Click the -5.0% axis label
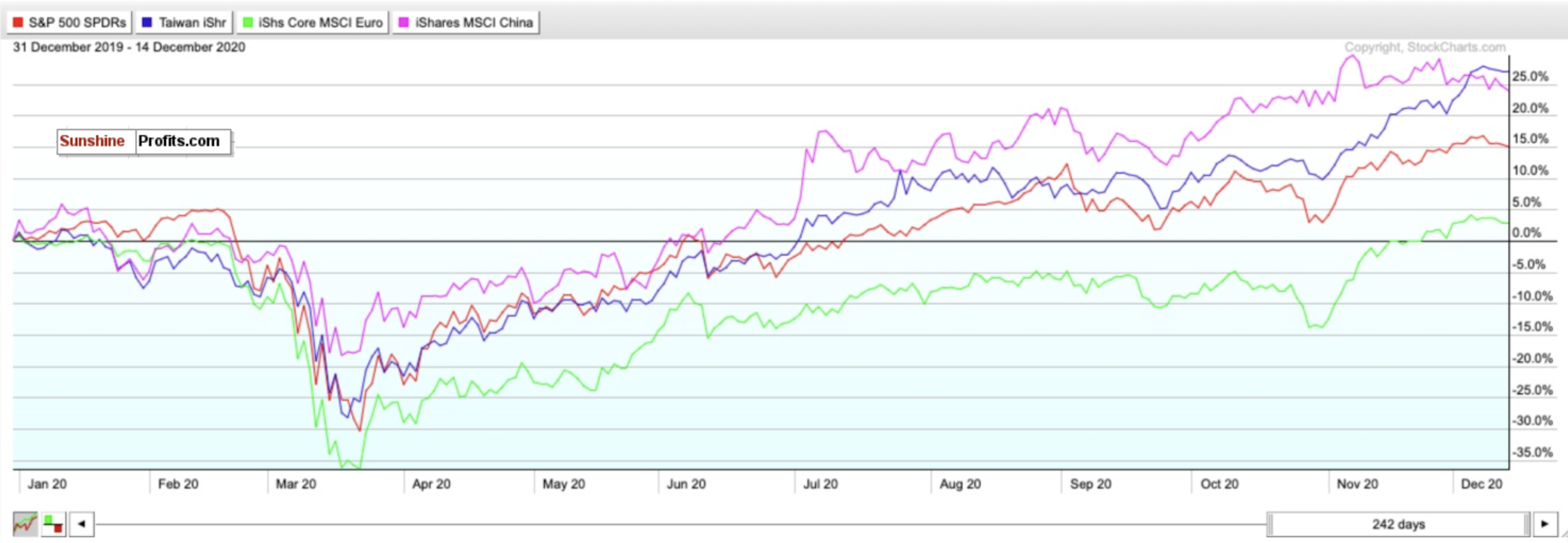This screenshot has width=1568, height=543. point(1528,264)
